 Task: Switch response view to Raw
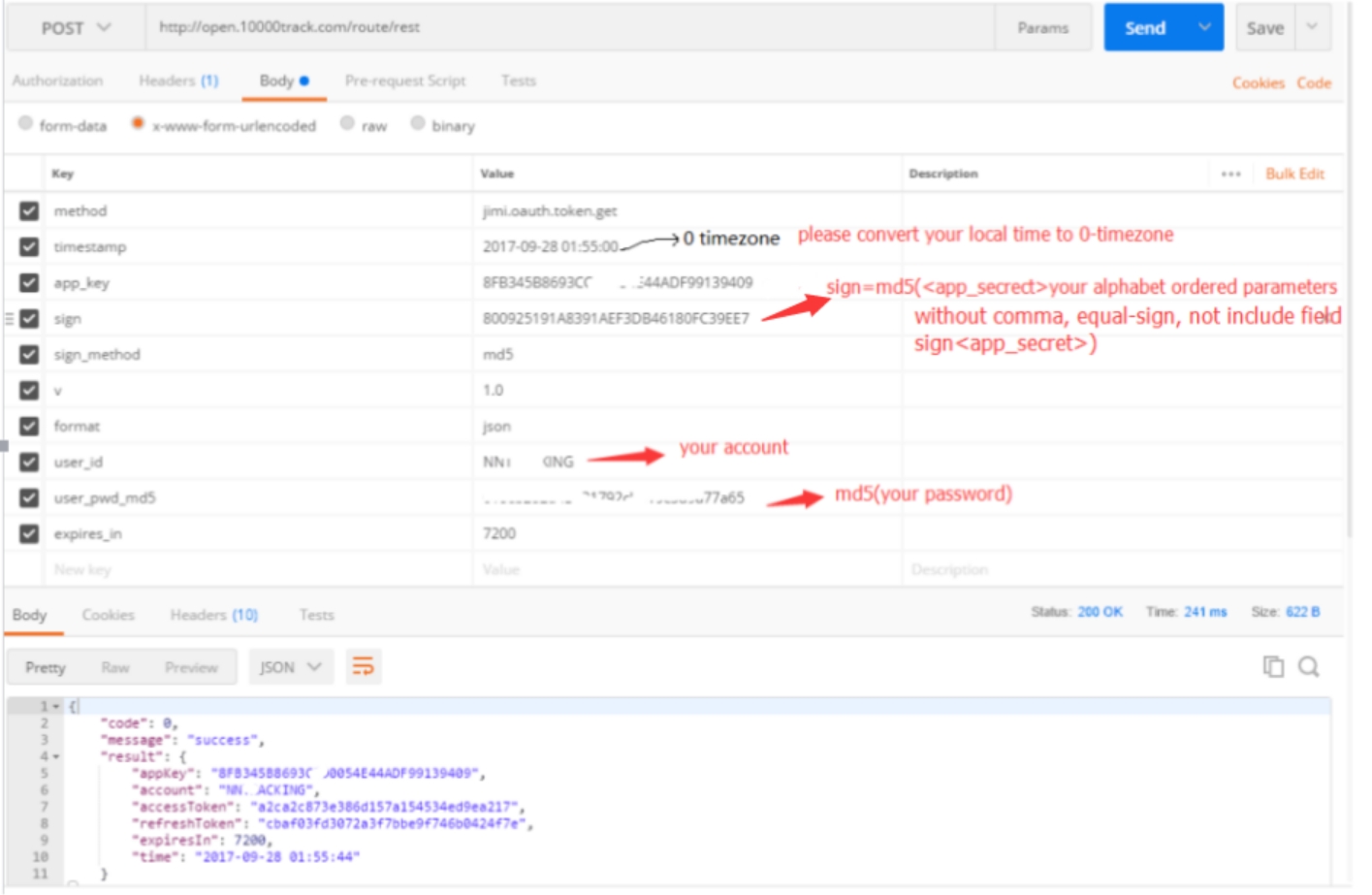pos(115,667)
